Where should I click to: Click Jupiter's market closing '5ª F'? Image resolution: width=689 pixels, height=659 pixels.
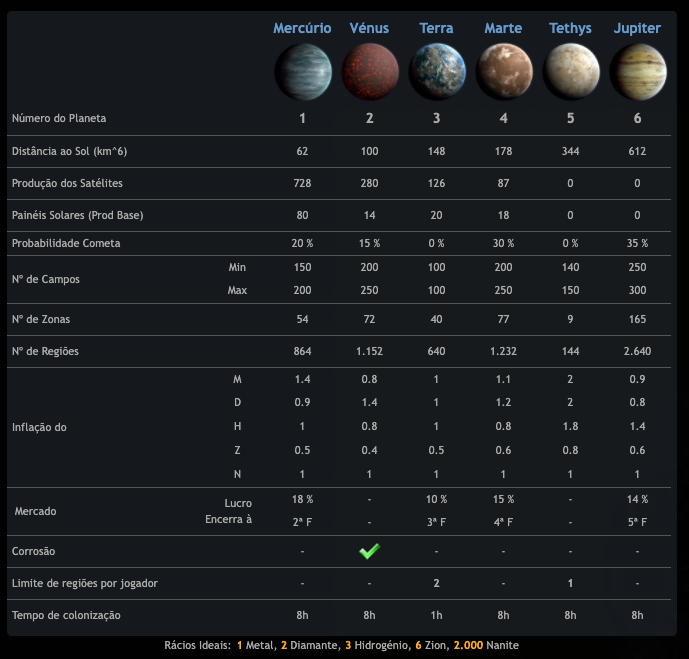[x=637, y=522]
